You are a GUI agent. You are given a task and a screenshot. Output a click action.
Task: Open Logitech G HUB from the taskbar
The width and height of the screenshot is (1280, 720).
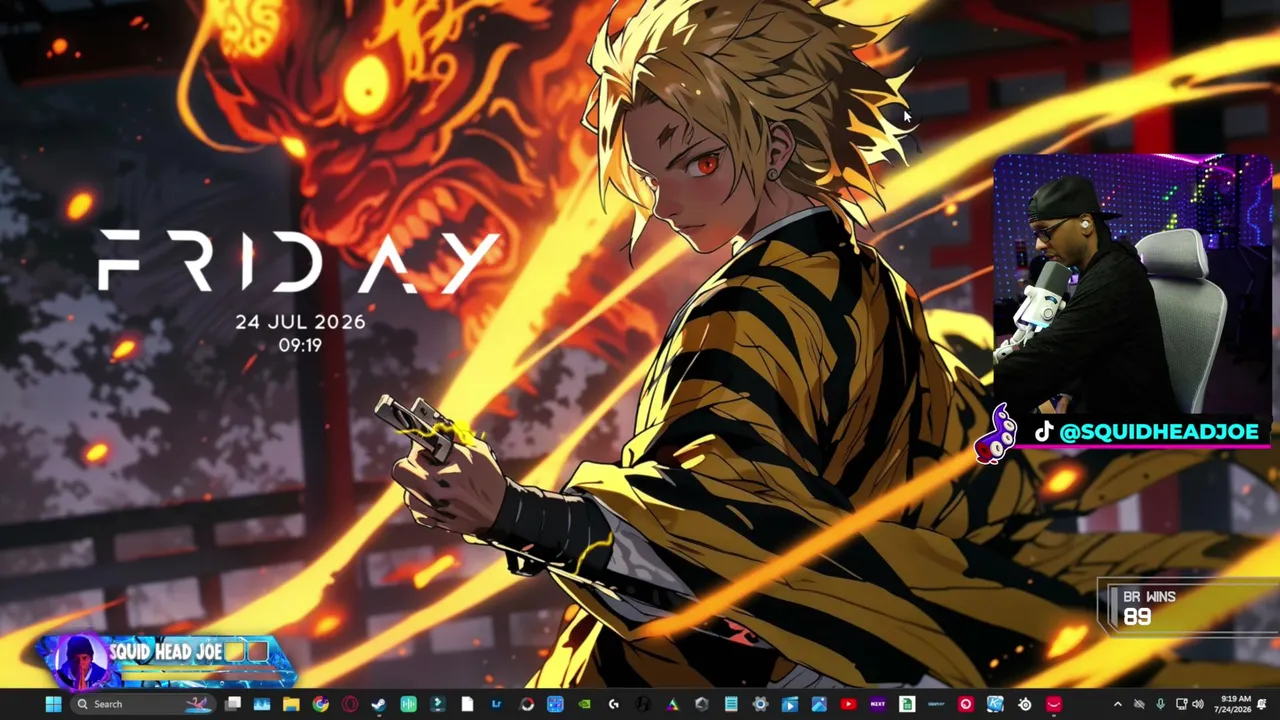coord(613,704)
